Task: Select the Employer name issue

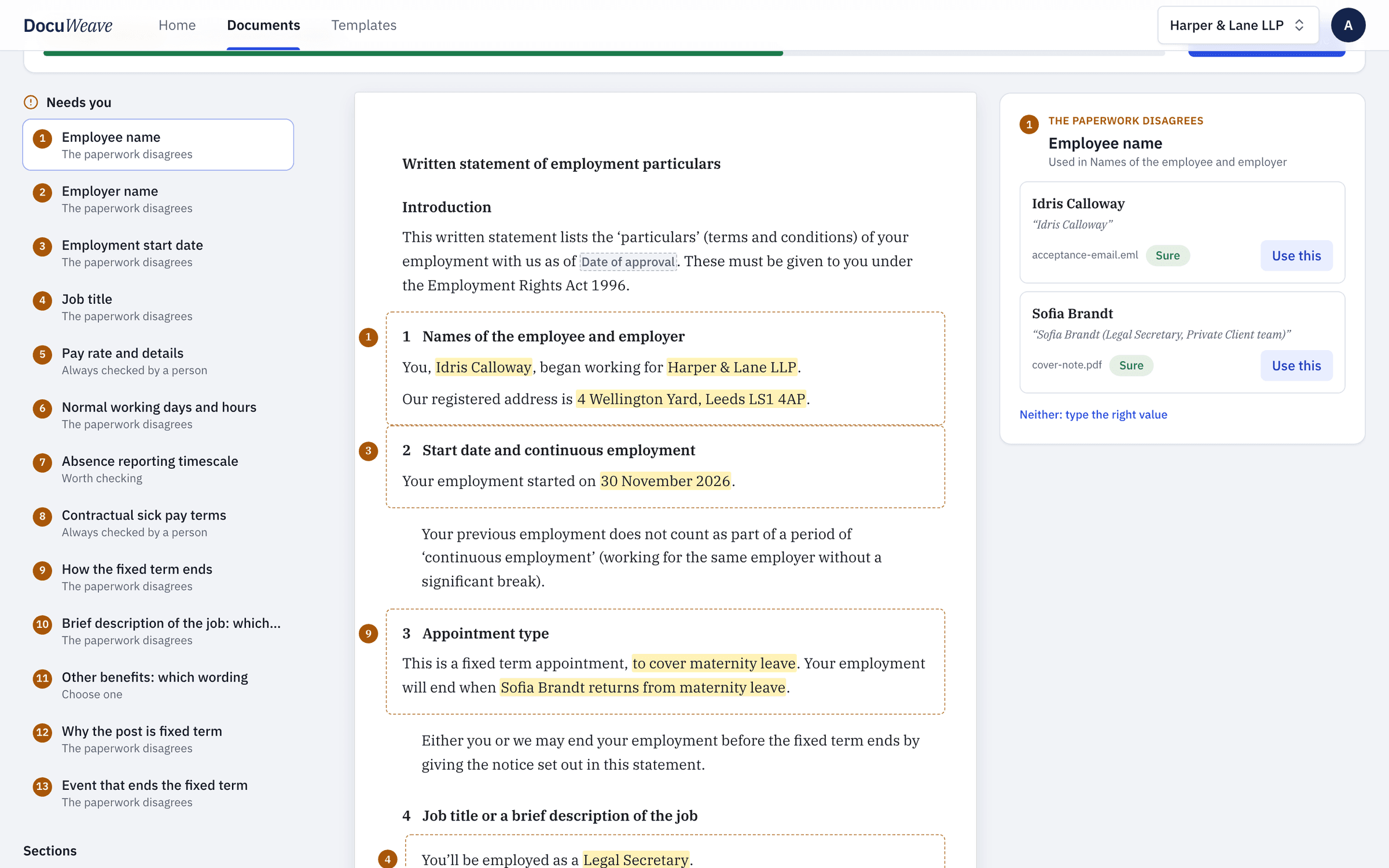Action: coord(158,199)
